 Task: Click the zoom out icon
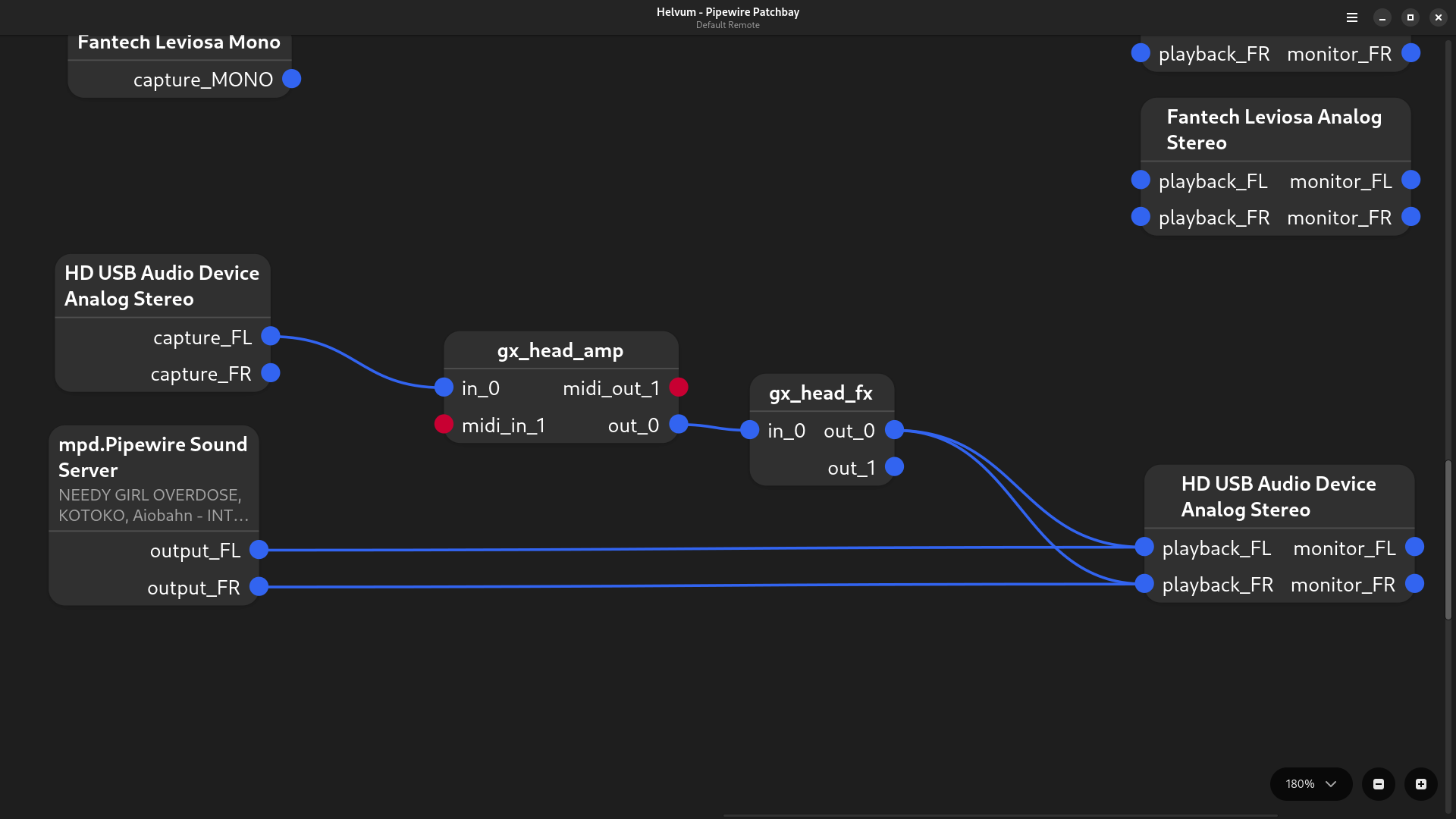click(1378, 784)
